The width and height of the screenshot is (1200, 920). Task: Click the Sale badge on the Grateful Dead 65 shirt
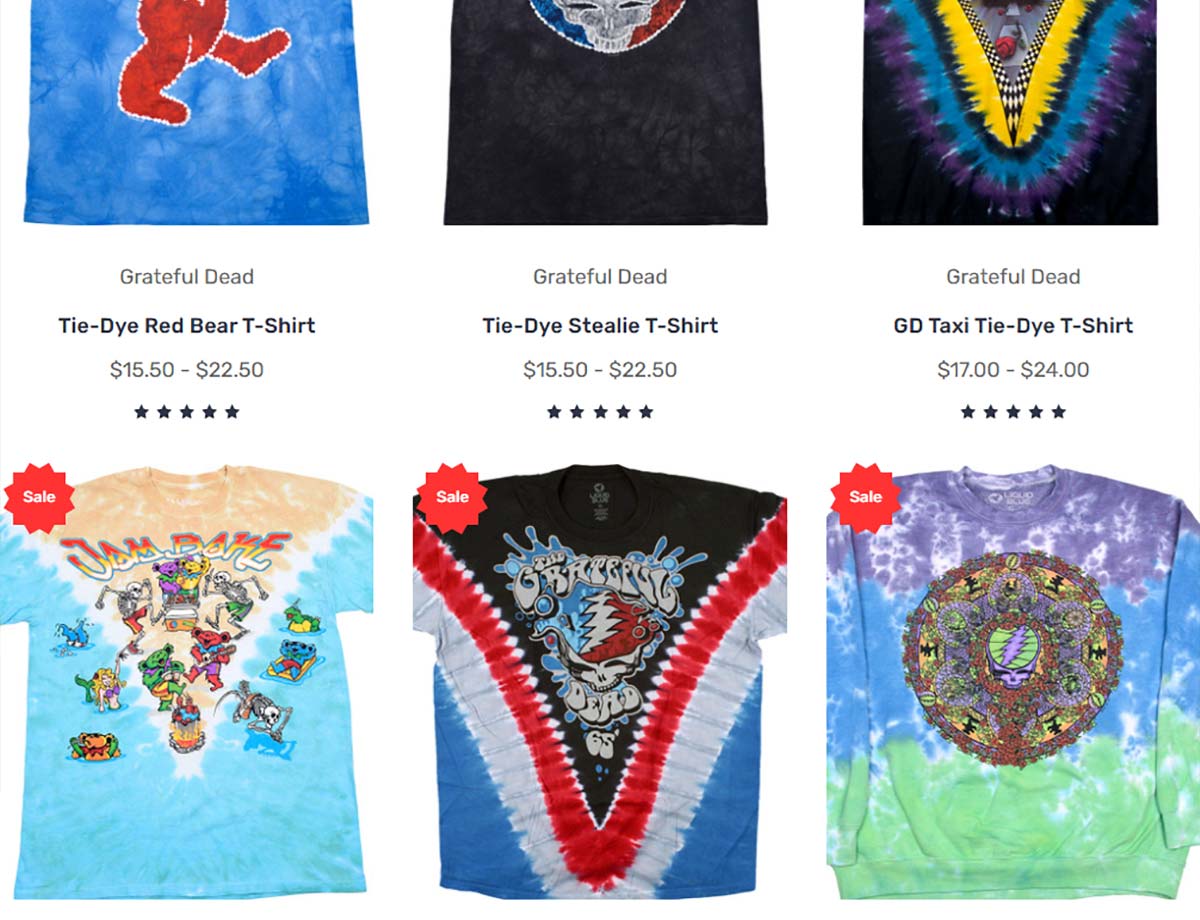coord(452,497)
